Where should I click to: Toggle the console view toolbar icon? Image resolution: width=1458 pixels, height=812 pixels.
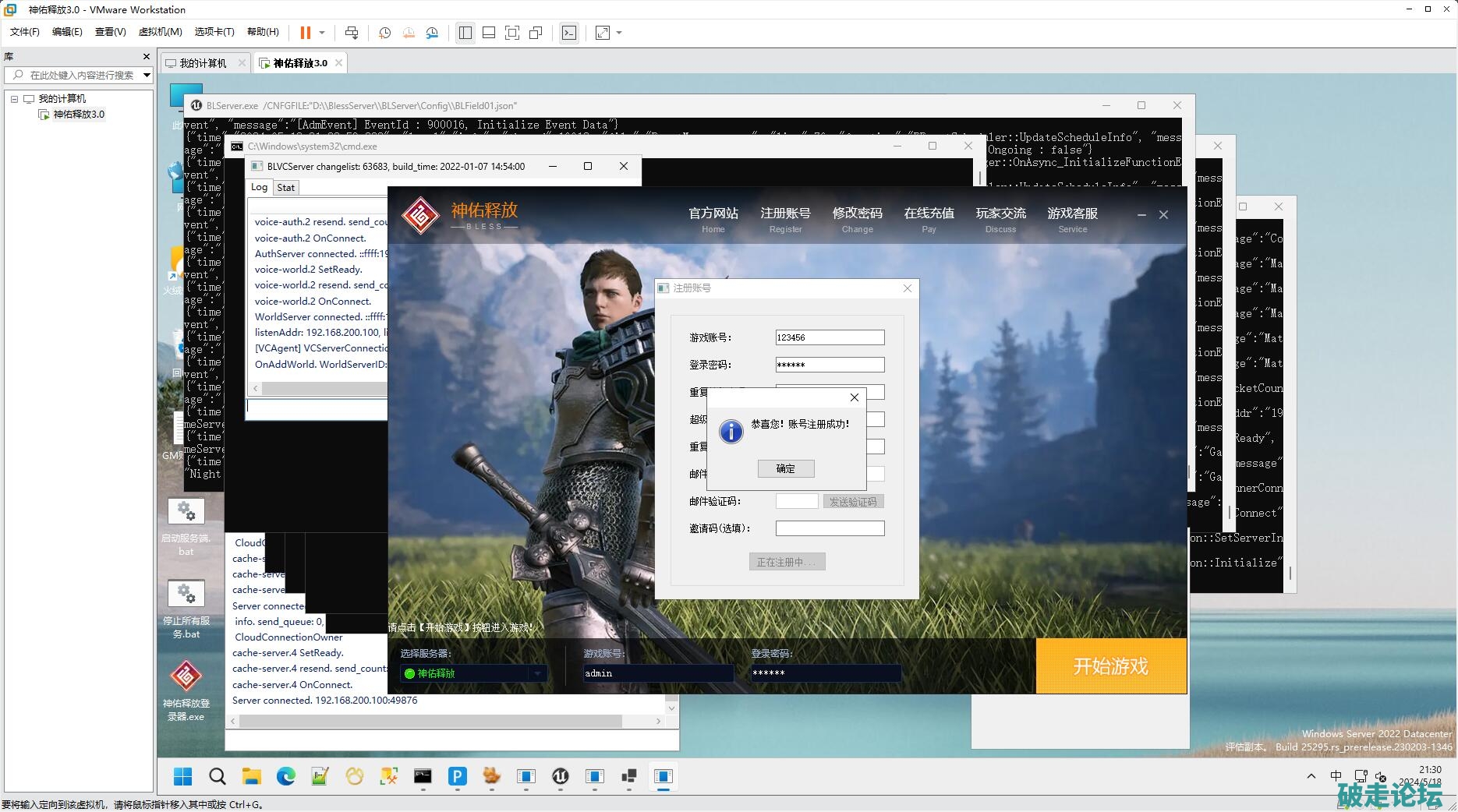(569, 33)
